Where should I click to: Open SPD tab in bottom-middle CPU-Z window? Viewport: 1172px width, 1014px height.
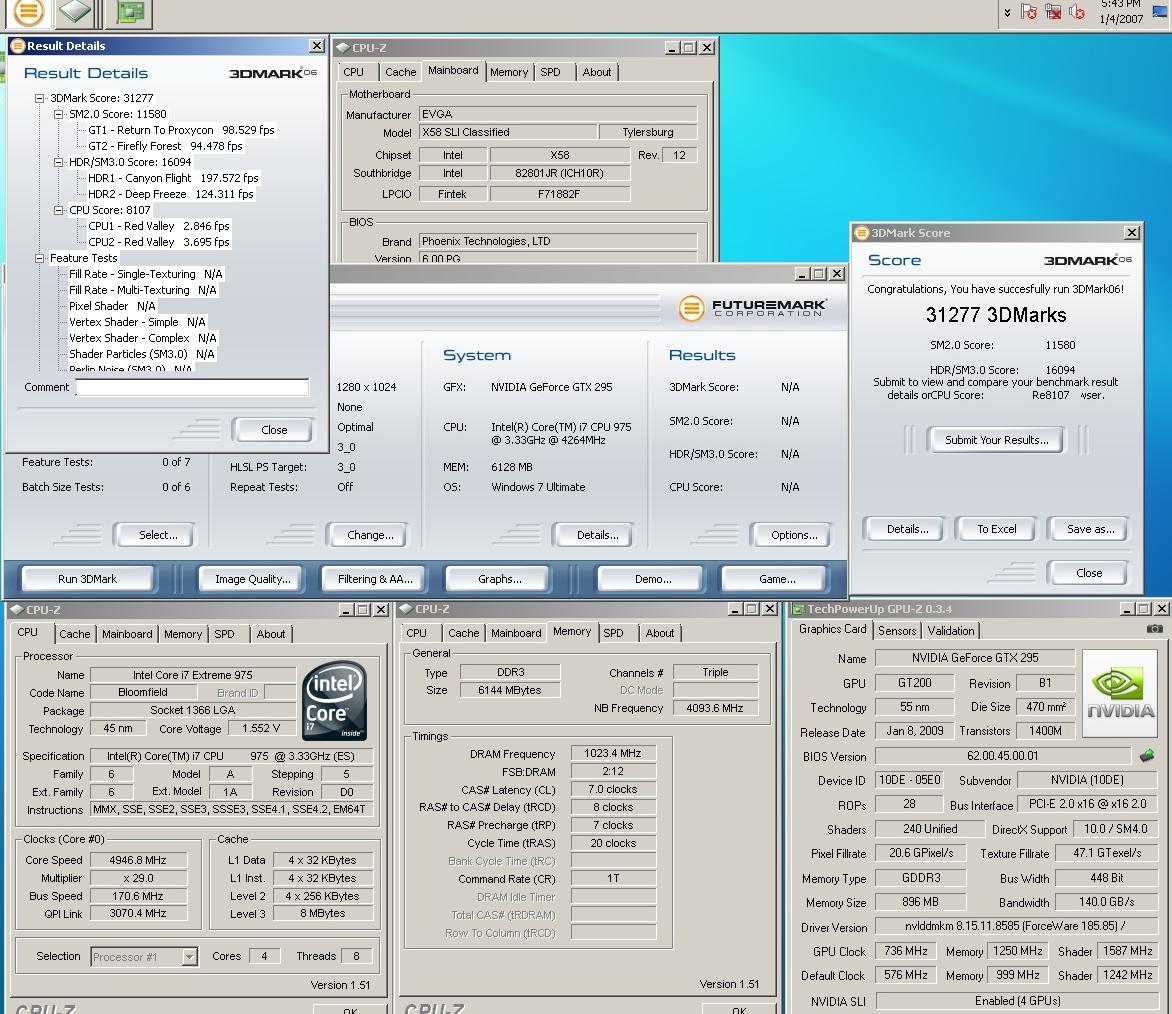(x=613, y=633)
